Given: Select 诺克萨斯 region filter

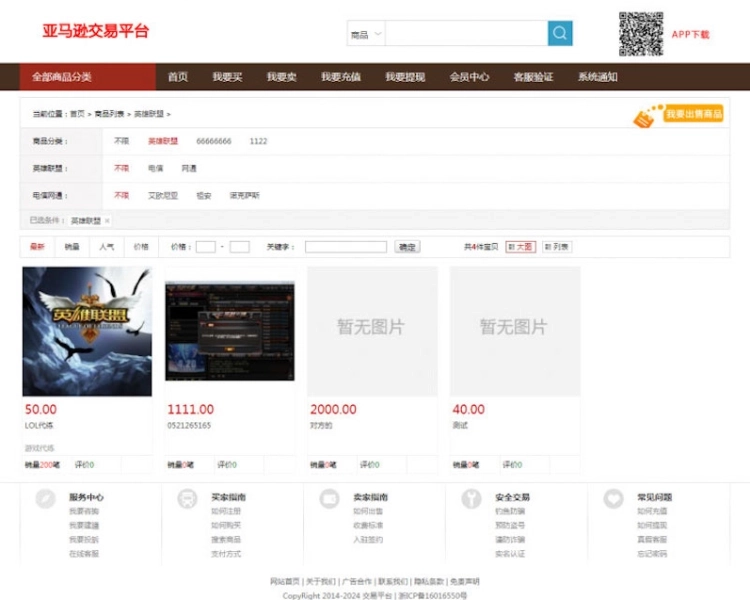Looking at the screenshot, I should coord(244,196).
